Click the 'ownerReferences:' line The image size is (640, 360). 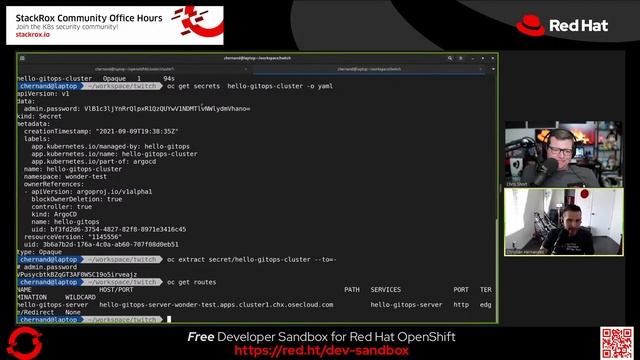54,184
